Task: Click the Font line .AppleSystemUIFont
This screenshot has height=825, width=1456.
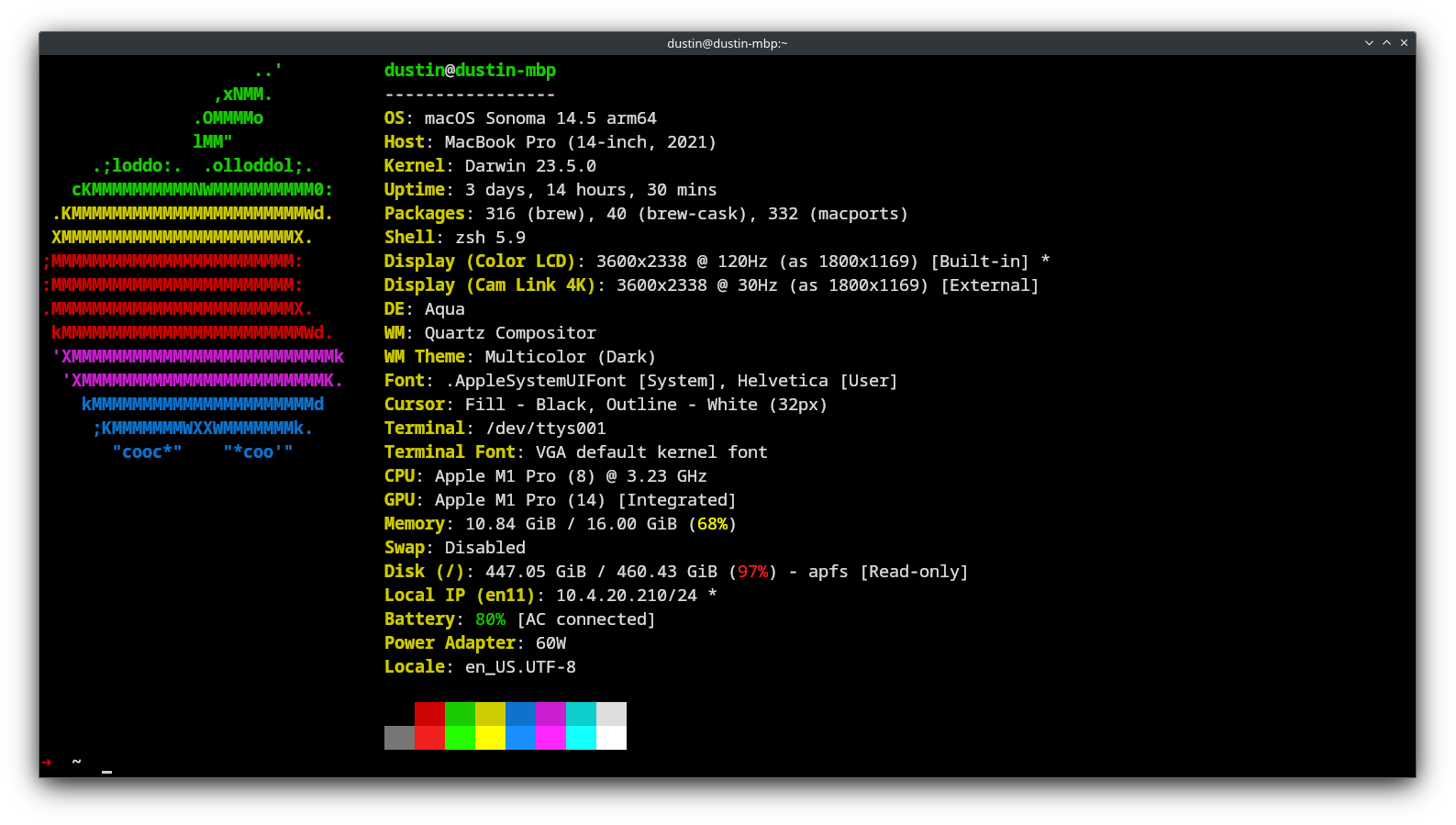Action: (x=641, y=381)
